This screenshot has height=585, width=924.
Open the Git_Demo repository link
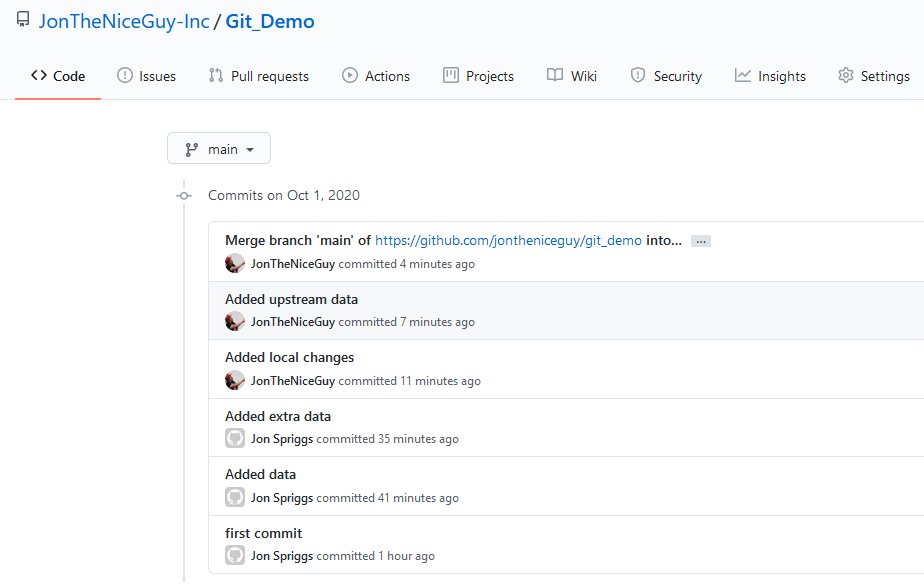click(x=270, y=21)
